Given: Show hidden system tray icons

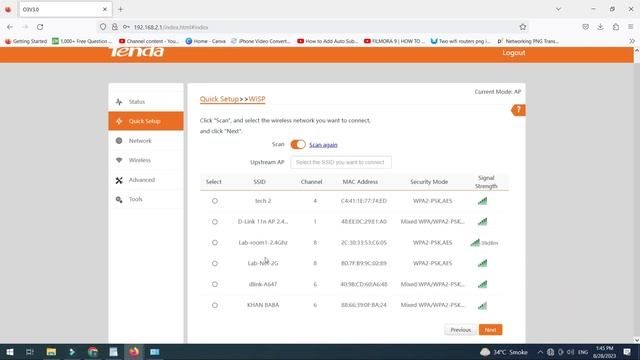Looking at the screenshot, I should coord(540,352).
